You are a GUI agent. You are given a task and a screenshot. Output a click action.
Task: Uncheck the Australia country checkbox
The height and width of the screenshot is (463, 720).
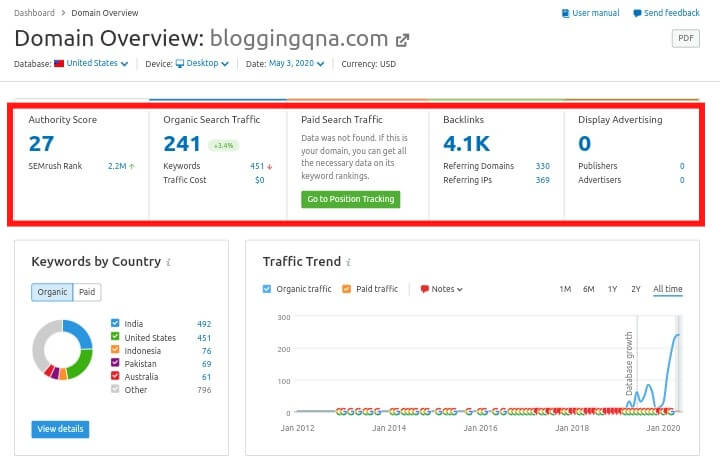[115, 376]
